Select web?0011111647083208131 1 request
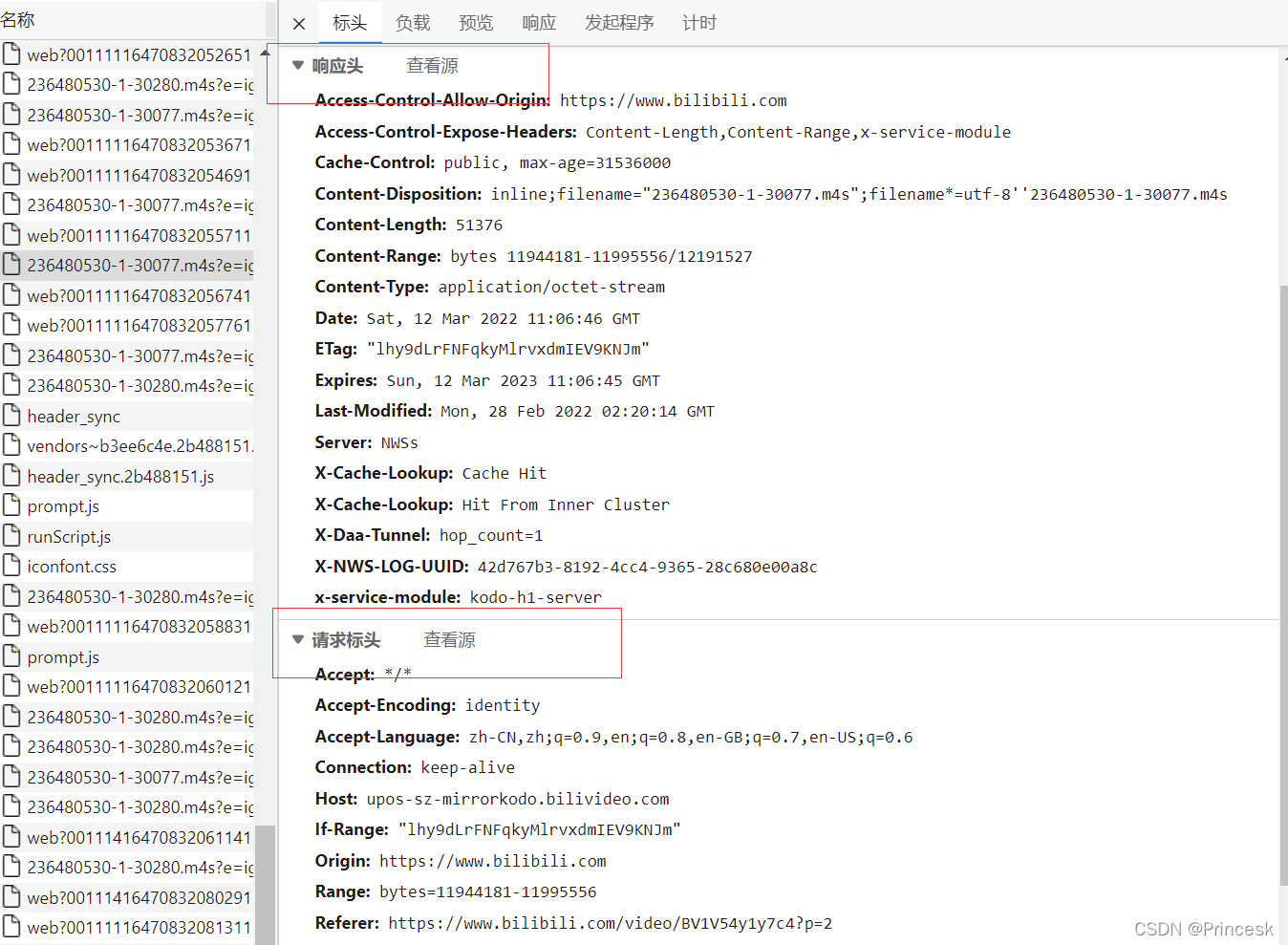 click(127, 927)
